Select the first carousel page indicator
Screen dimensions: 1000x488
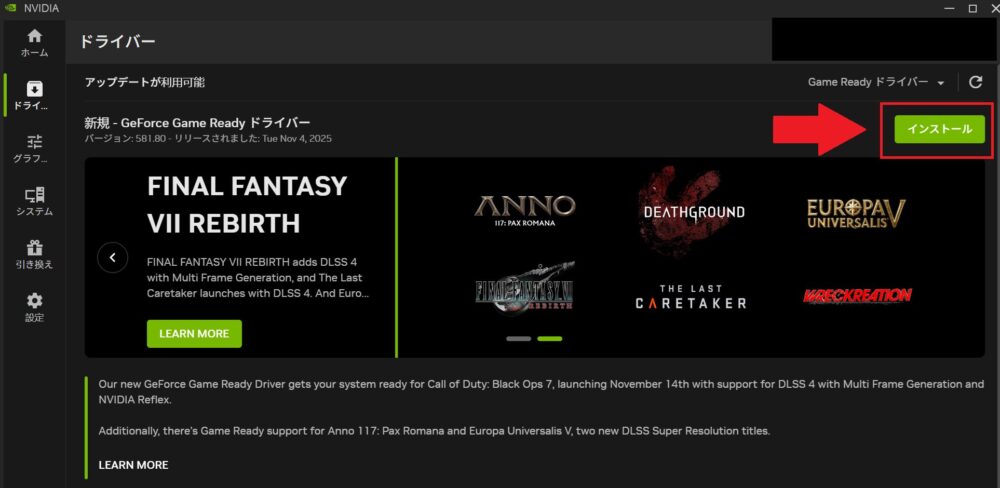518,339
